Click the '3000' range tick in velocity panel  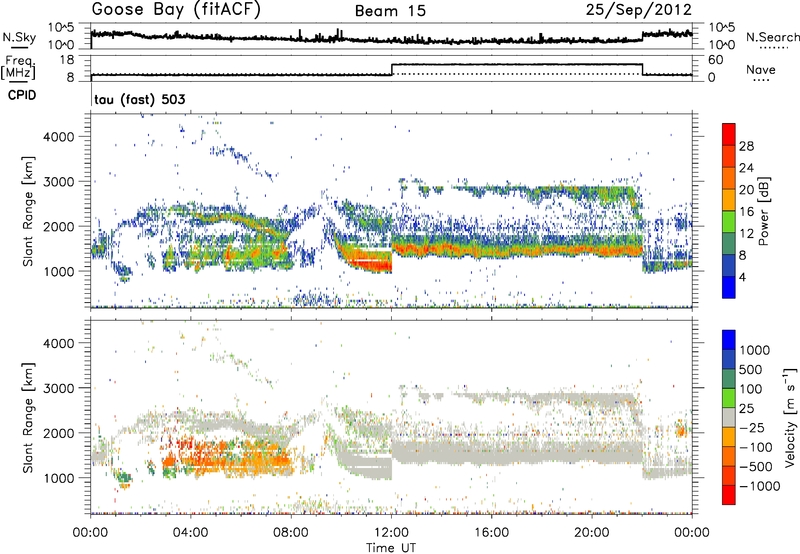click(59, 388)
